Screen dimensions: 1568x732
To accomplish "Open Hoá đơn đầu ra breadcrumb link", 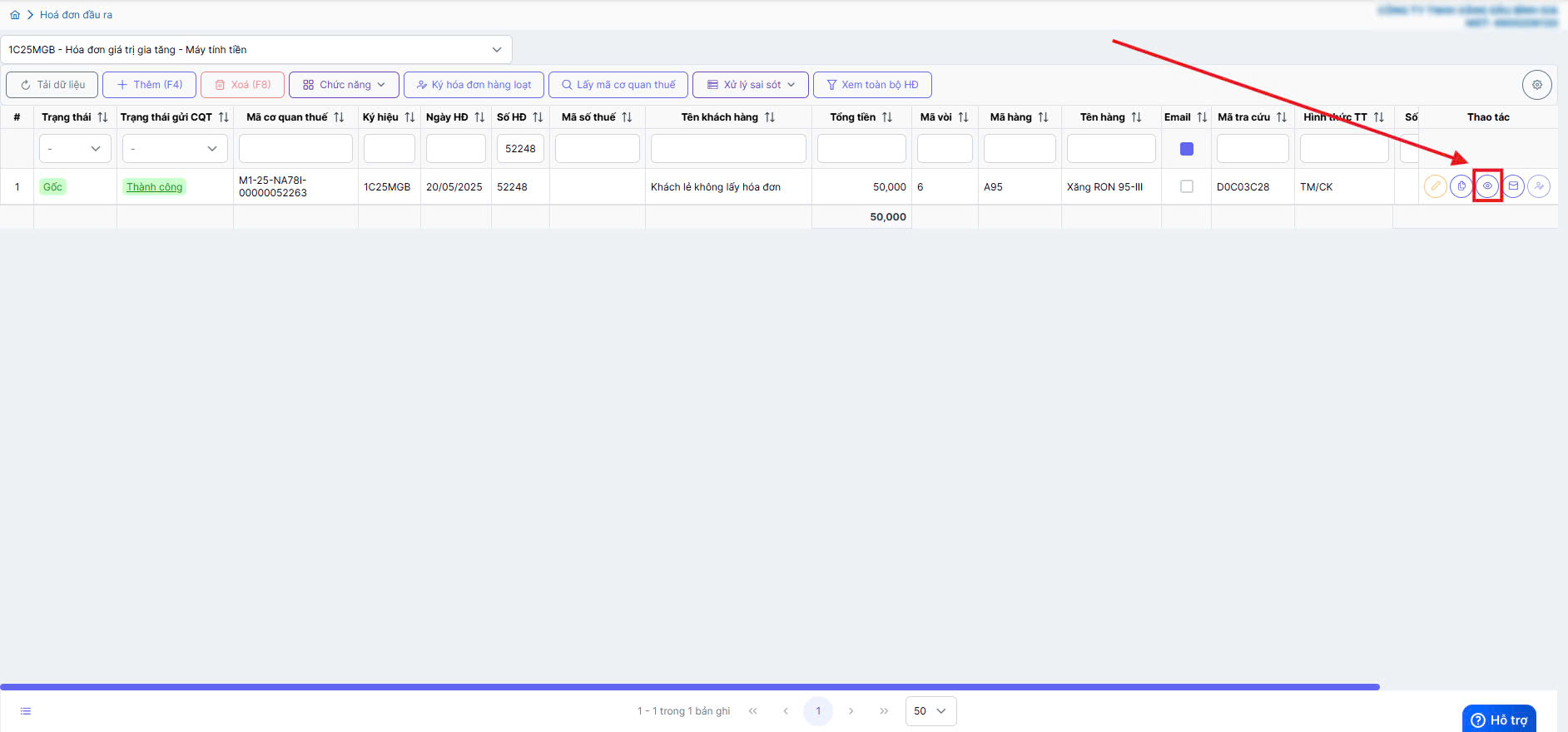I will click(76, 15).
